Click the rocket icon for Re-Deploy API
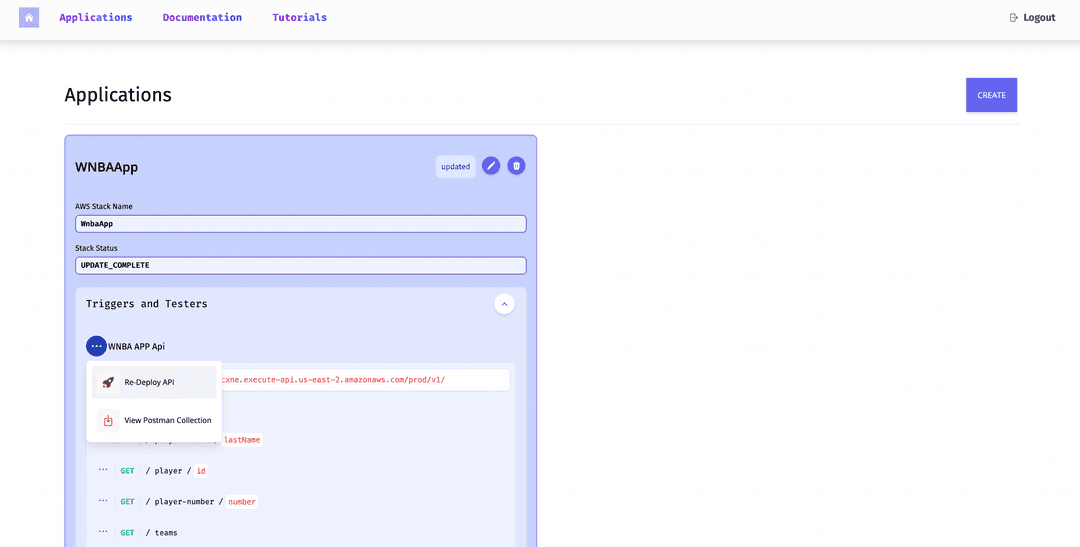This screenshot has width=1080, height=547. 107,382
